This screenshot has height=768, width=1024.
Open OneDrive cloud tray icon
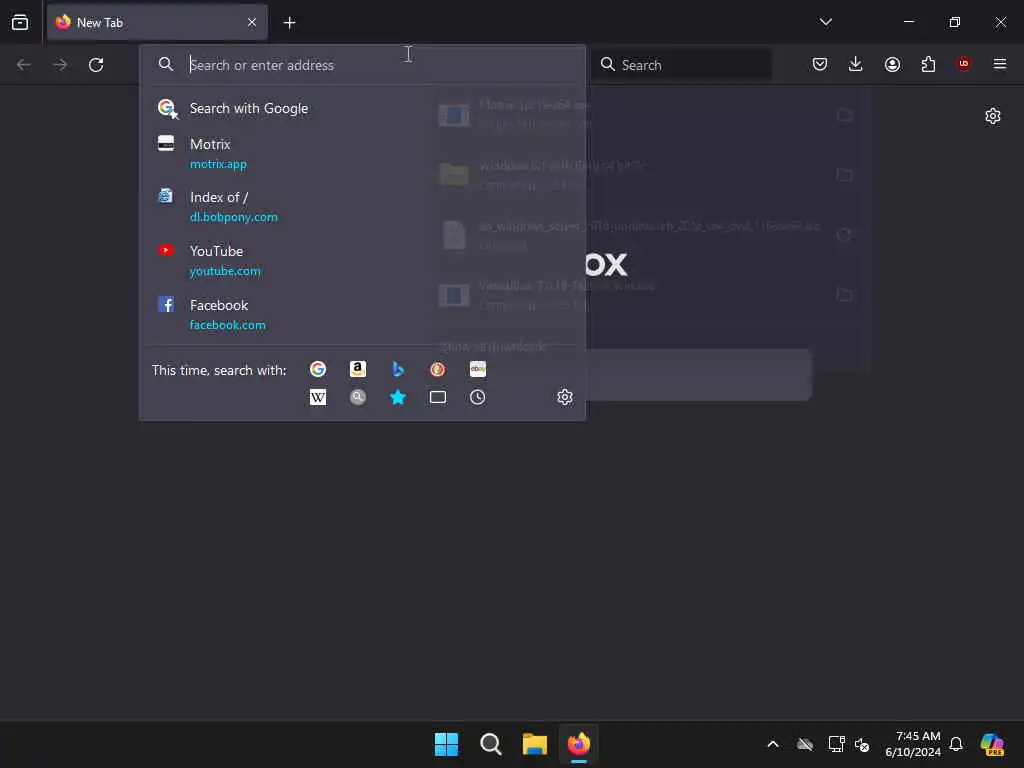[x=805, y=744]
